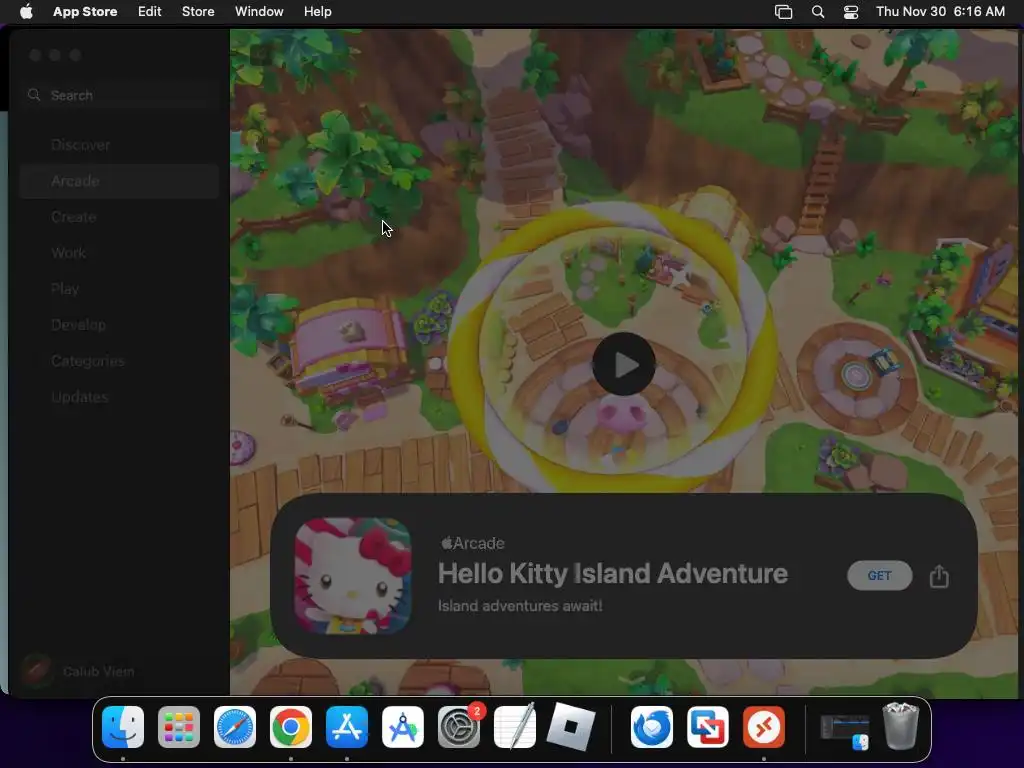
Task: Click the 'Island adventures await!' subtitle
Action: [520, 605]
